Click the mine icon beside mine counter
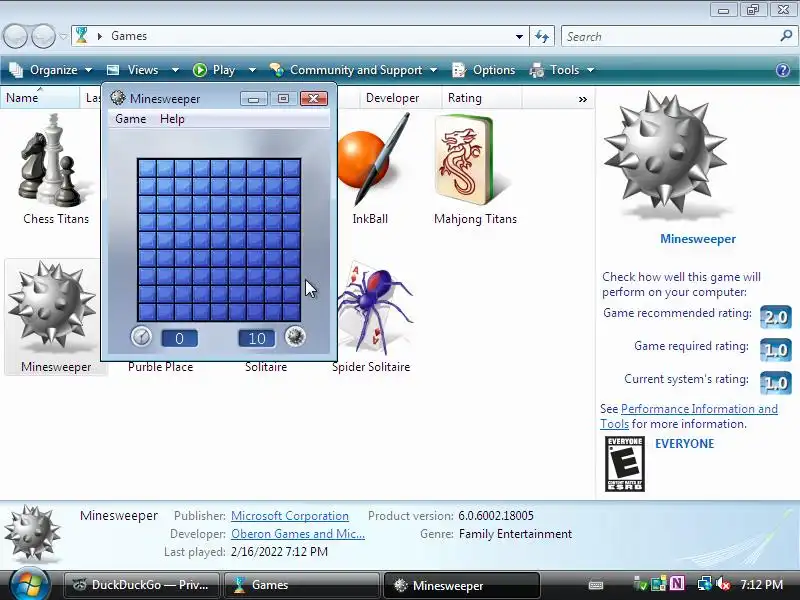The width and height of the screenshot is (800, 600). tap(295, 337)
